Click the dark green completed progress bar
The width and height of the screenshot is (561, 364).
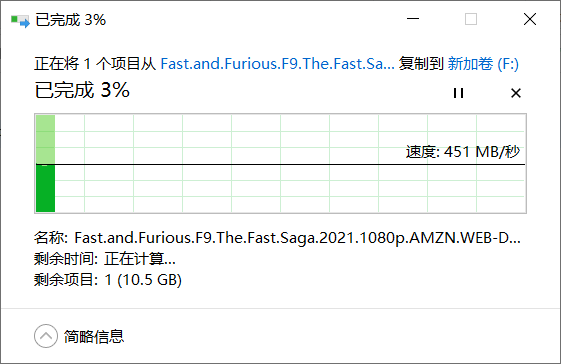(45, 189)
